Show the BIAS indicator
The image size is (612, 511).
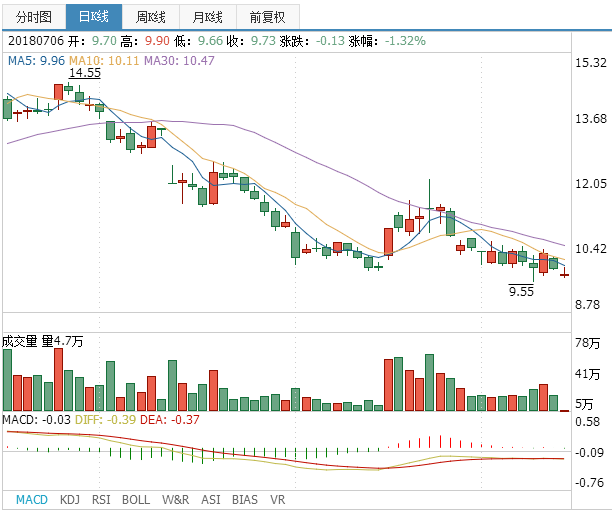[x=245, y=500]
